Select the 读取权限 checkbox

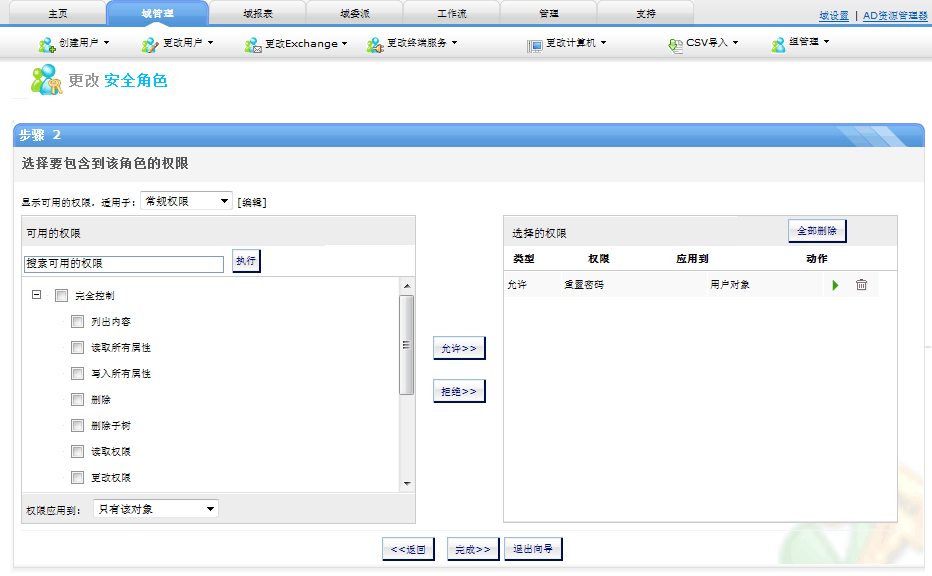[x=77, y=451]
